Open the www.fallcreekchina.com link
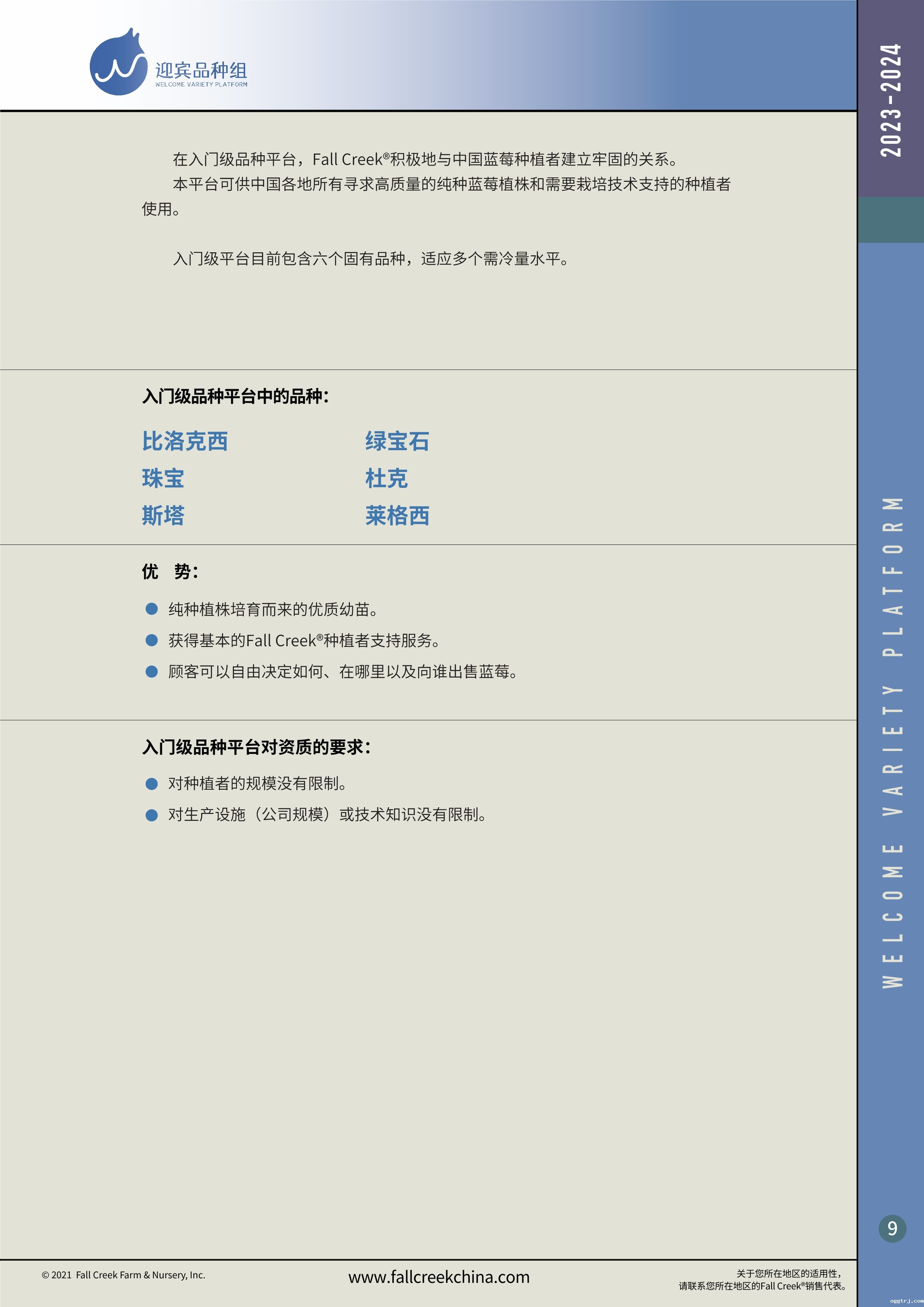This screenshot has width=924, height=1307. [439, 1277]
